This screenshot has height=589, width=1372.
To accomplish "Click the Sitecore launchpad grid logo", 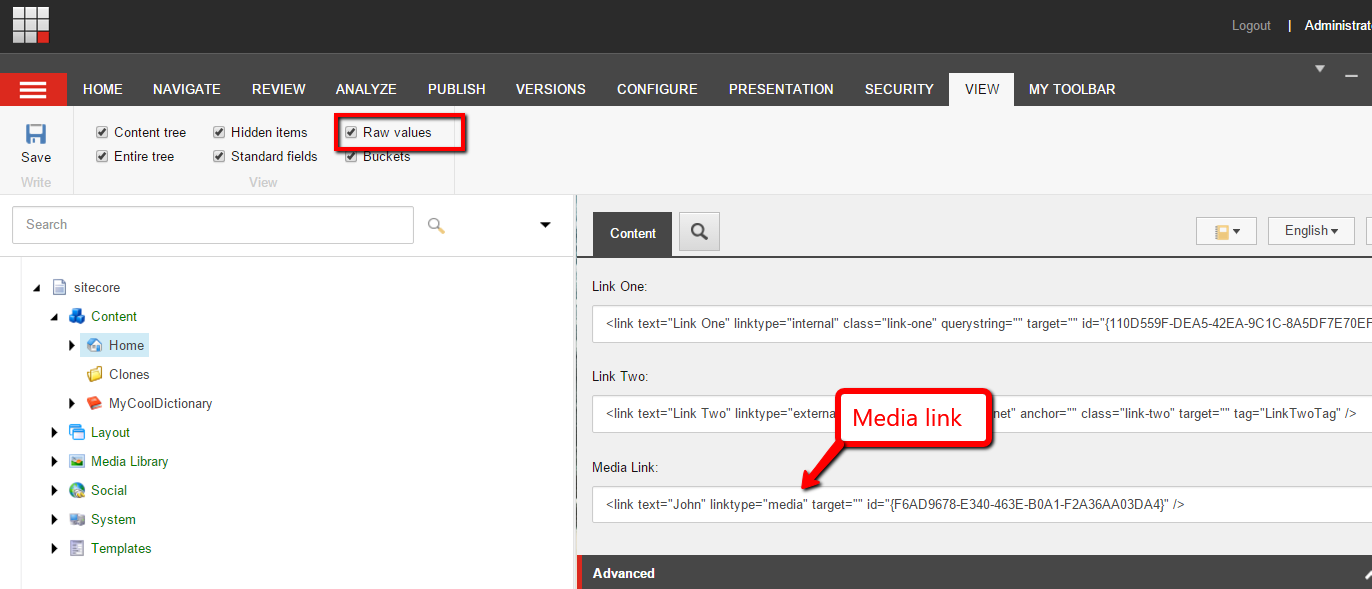I will coord(31,24).
